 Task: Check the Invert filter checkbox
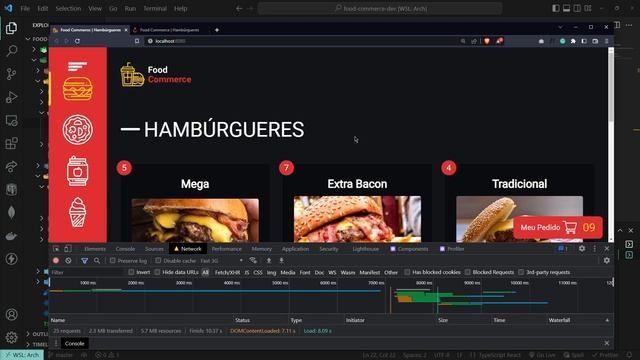[x=131, y=272]
